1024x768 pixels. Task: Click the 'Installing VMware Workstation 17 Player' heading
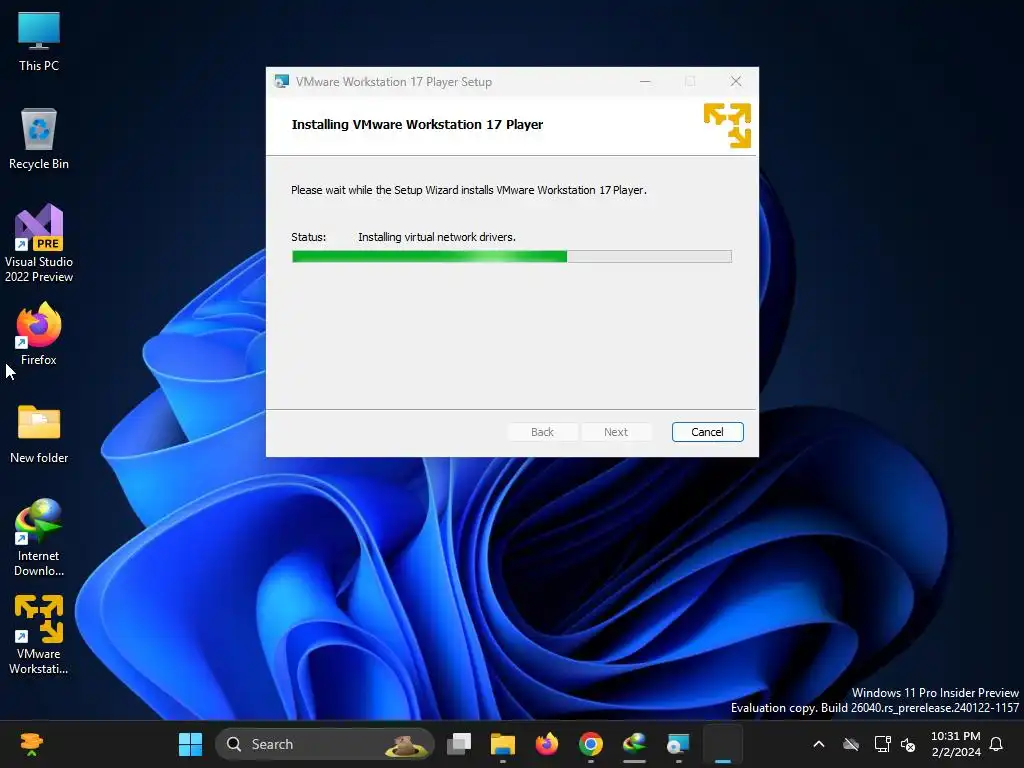[417, 124]
